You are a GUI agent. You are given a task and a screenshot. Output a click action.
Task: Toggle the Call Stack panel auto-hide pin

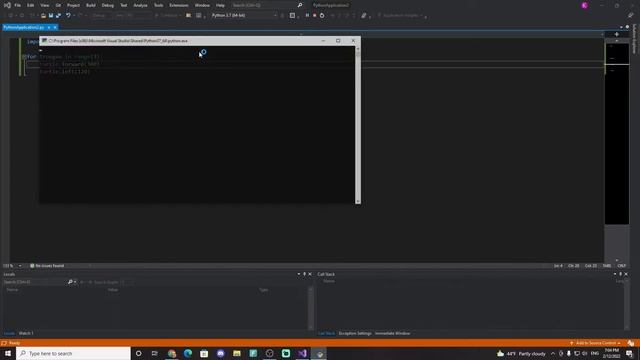tap(620, 274)
